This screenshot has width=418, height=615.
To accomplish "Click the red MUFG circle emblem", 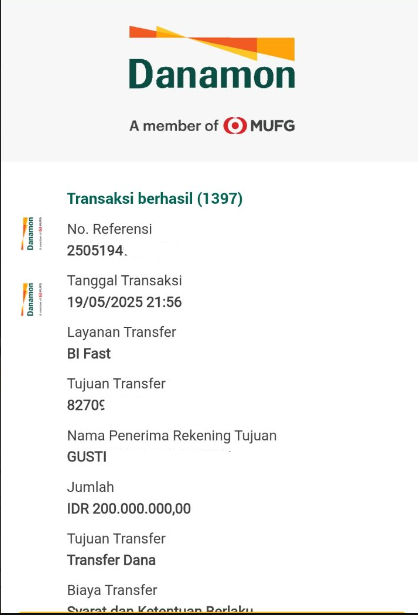I will [x=235, y=126].
